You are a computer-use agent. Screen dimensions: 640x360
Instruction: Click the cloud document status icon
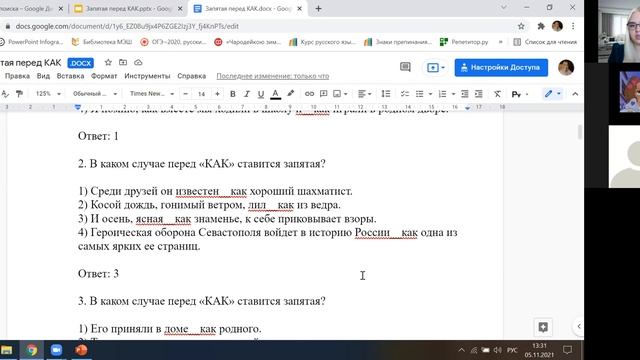click(x=138, y=62)
